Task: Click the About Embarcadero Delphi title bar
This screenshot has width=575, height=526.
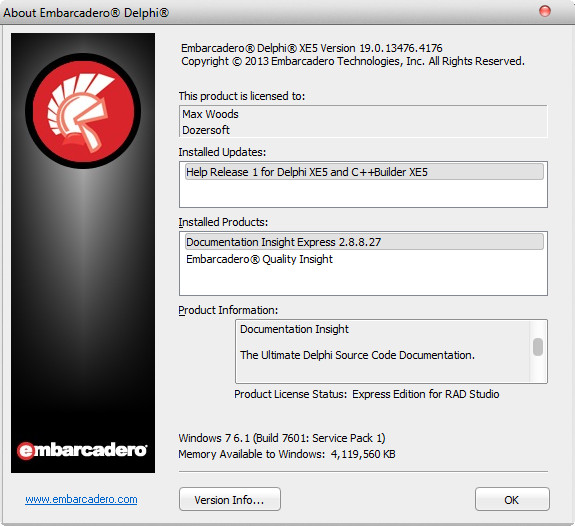Action: pyautogui.click(x=288, y=12)
